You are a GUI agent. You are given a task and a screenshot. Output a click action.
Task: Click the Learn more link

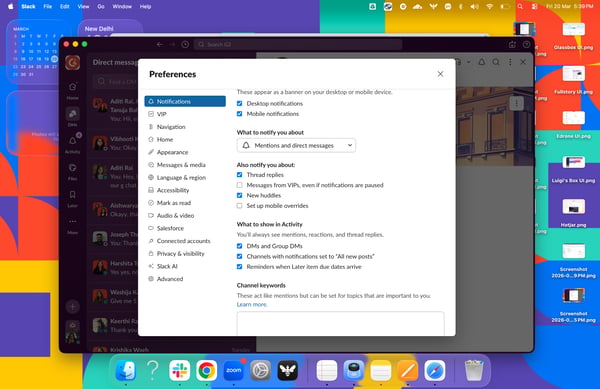tap(252, 304)
